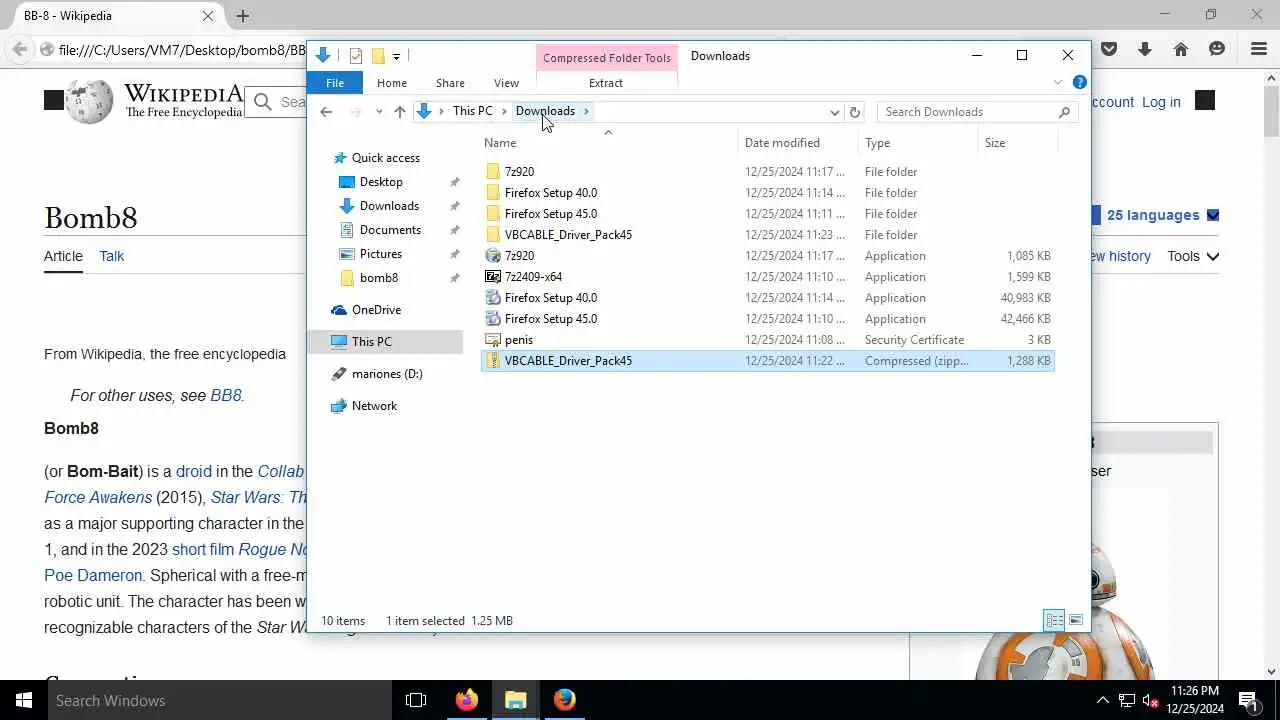
Task: Select Desktop in navigation pane
Action: pyautogui.click(x=381, y=182)
